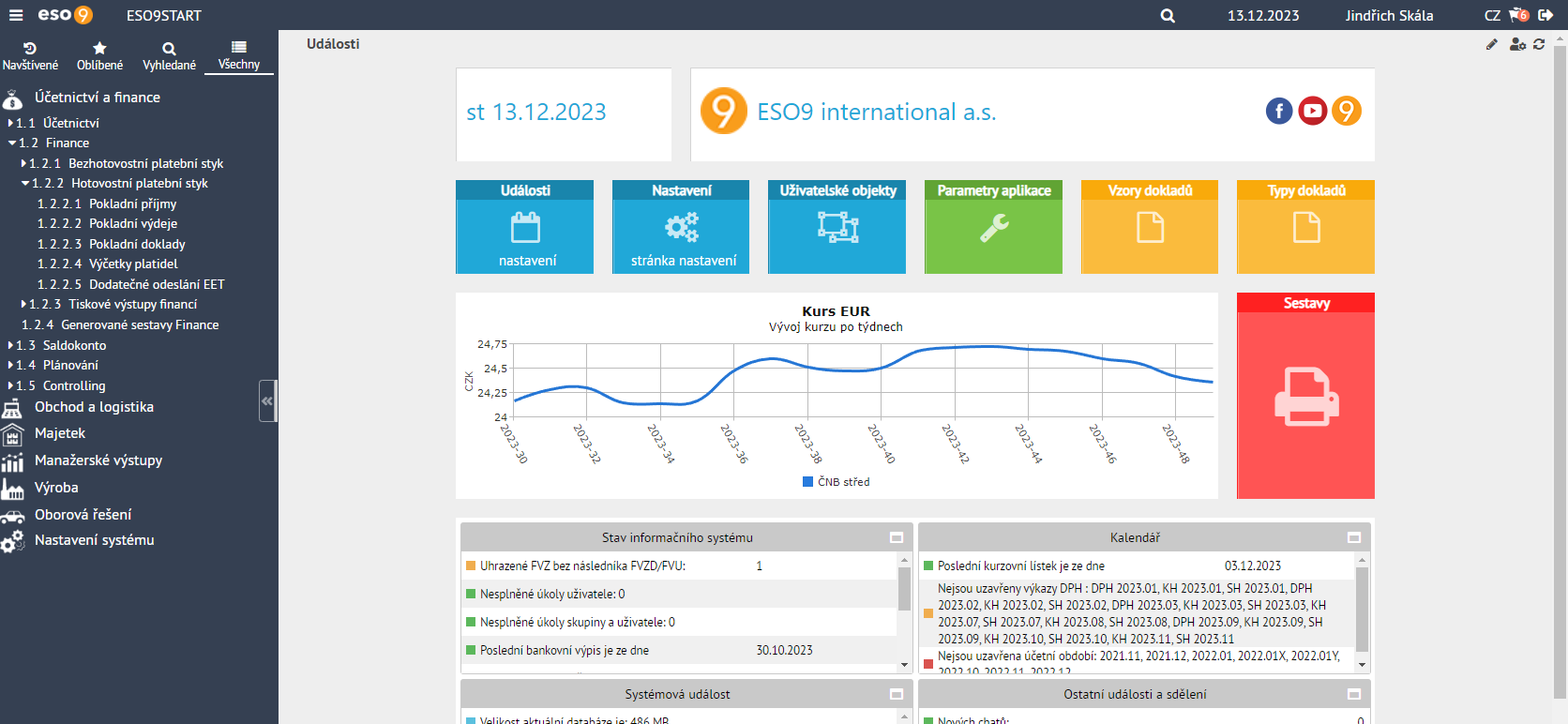The image size is (1568, 724).
Task: Open the Sestavy printer tile
Action: 1305,396
